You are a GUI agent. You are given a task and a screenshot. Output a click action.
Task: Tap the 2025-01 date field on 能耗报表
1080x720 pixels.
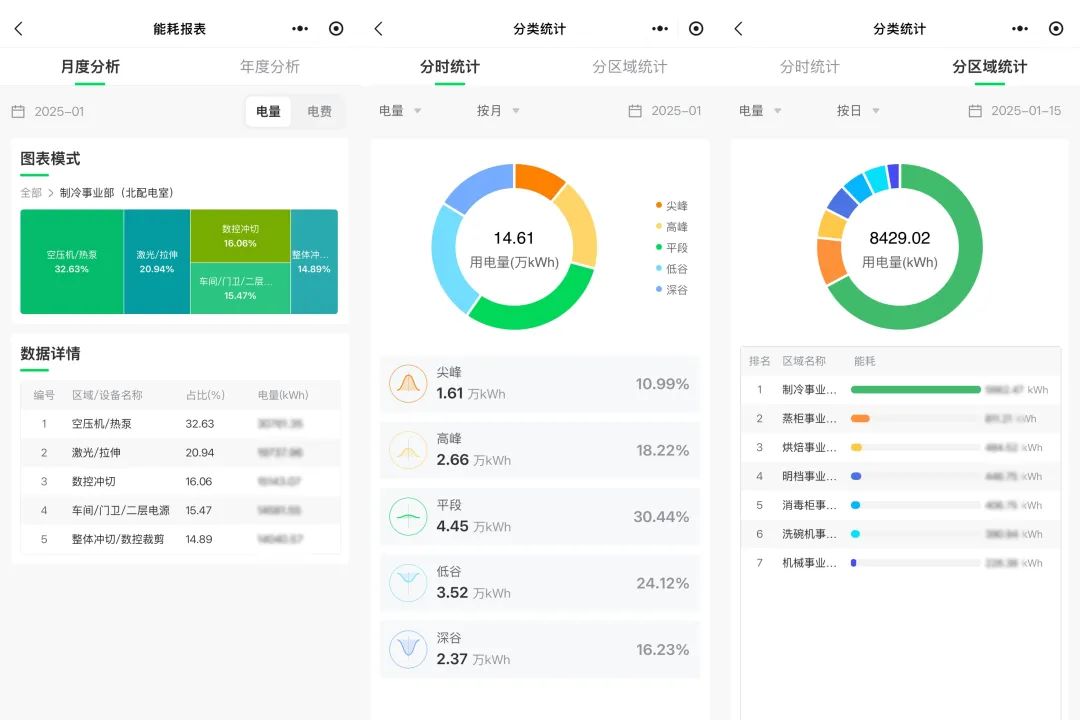tap(58, 112)
